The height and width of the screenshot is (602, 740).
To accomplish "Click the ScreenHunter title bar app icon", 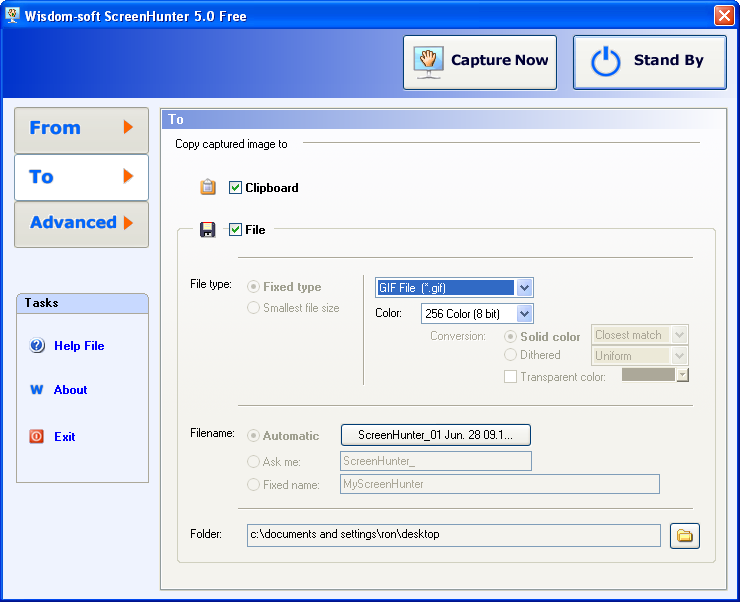I will coord(12,15).
